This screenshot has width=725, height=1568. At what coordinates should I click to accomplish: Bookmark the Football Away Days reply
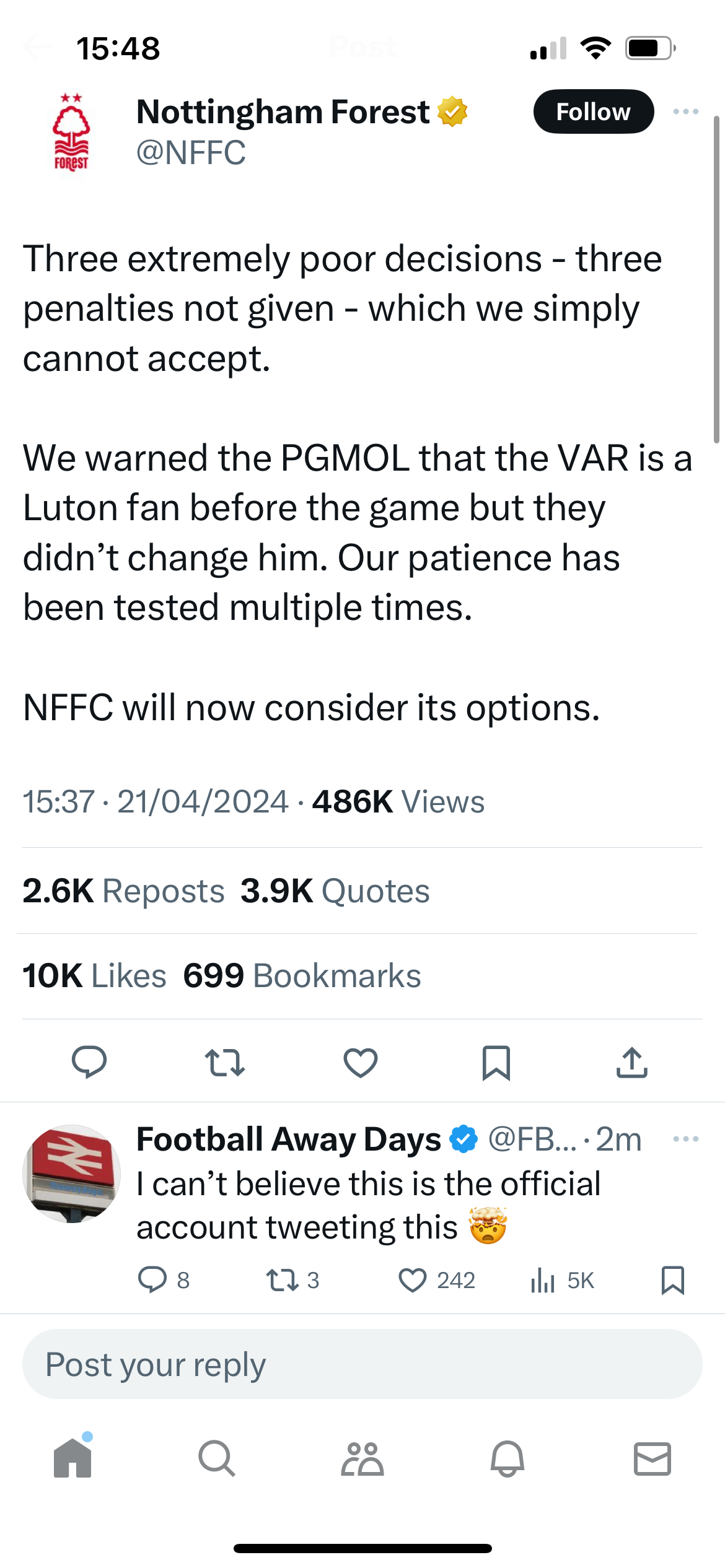click(673, 1280)
